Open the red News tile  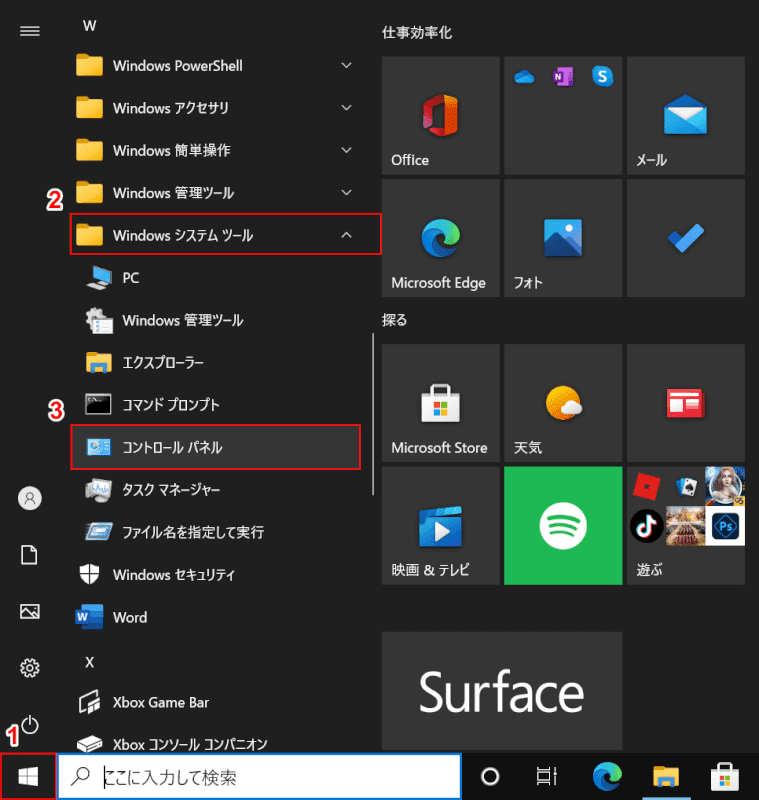point(686,403)
